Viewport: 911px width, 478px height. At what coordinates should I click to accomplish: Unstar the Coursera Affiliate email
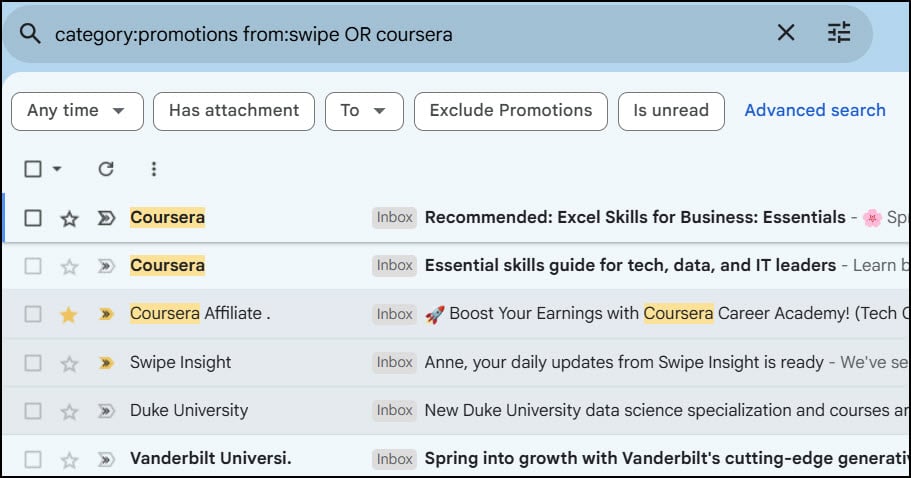(x=69, y=314)
